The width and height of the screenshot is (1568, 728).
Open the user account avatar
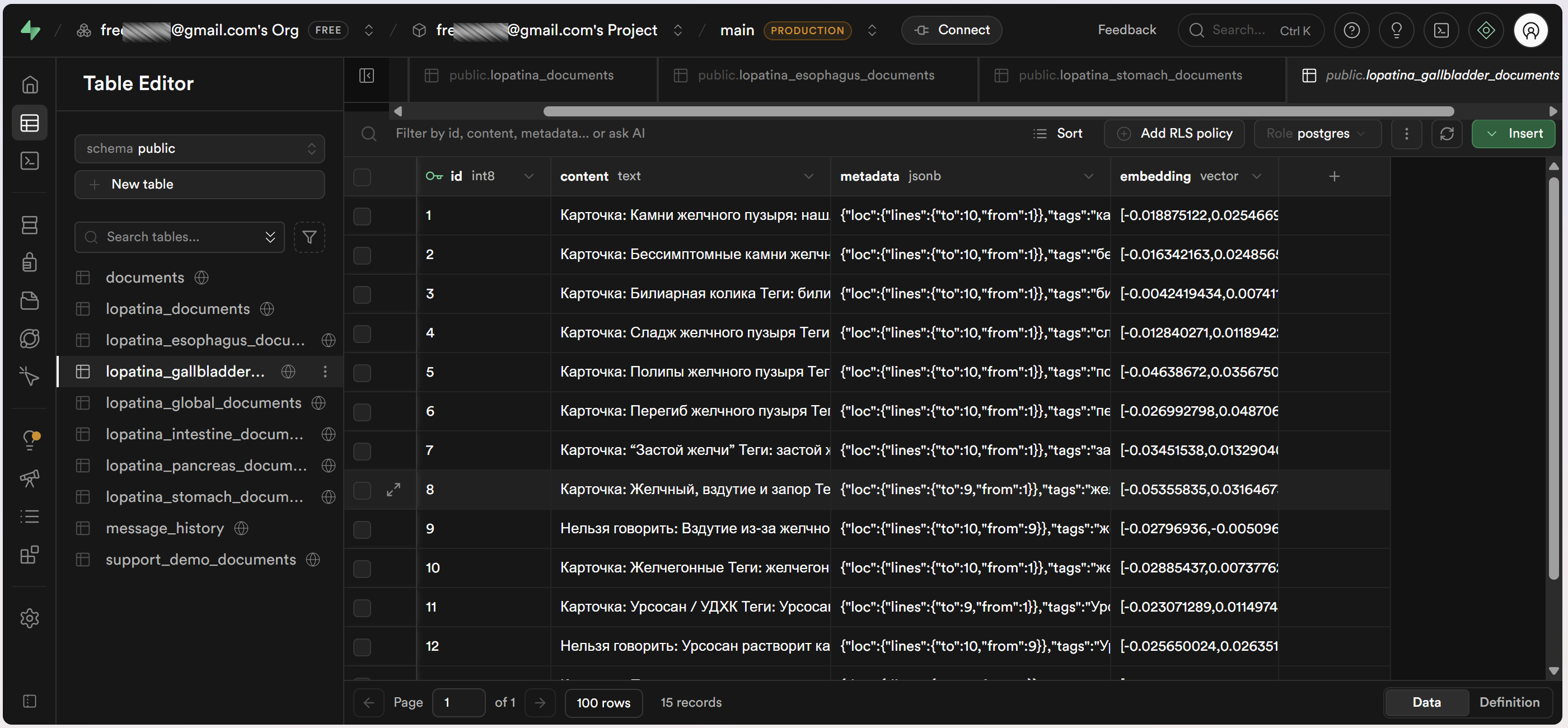coord(1530,30)
